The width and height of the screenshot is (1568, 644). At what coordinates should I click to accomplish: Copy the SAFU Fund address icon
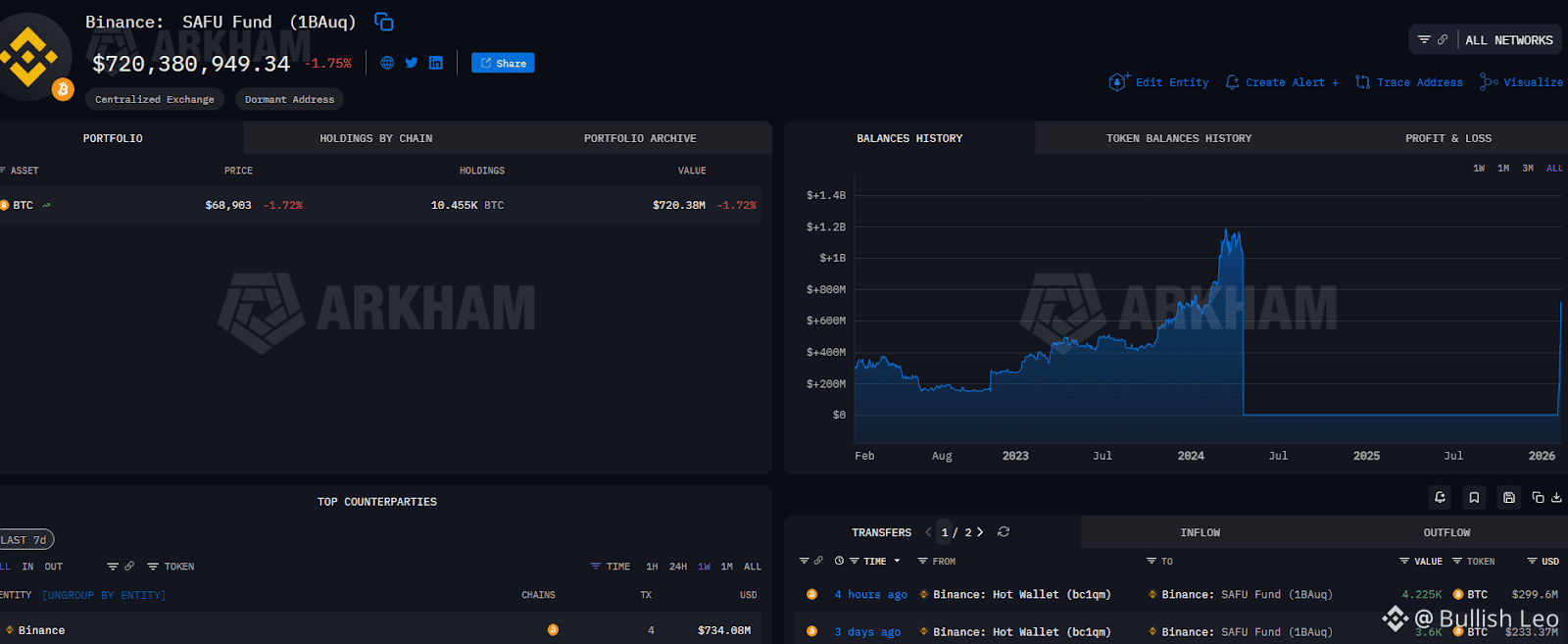[x=384, y=22]
